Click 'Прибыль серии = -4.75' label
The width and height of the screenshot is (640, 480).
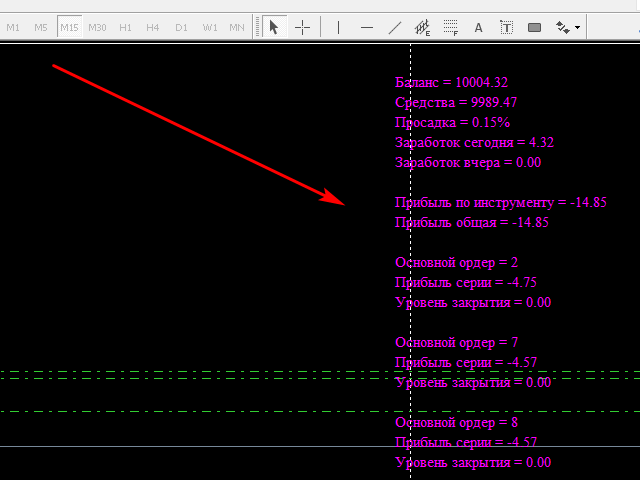pos(466,282)
